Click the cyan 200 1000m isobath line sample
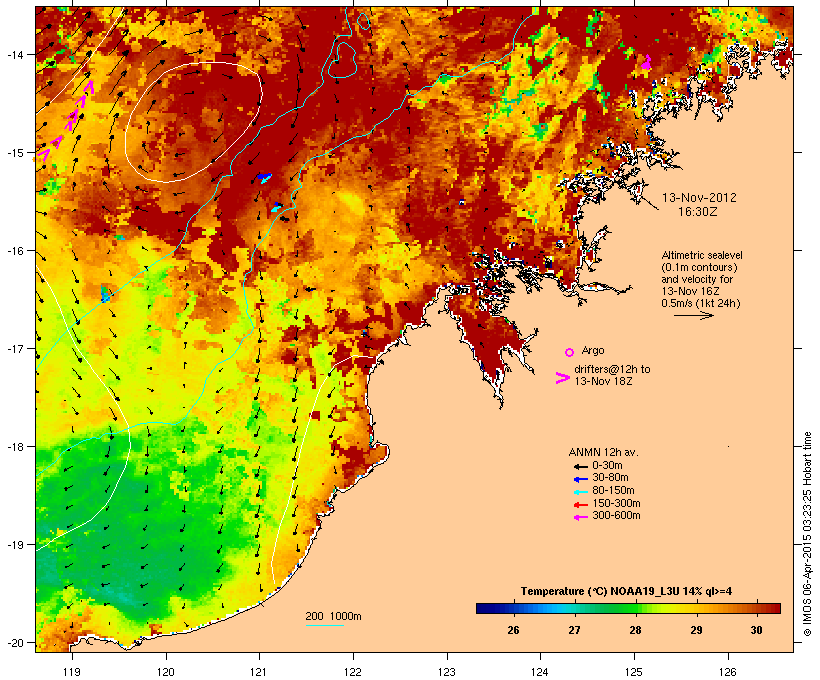This screenshot has height=680, width=820. [x=324, y=626]
